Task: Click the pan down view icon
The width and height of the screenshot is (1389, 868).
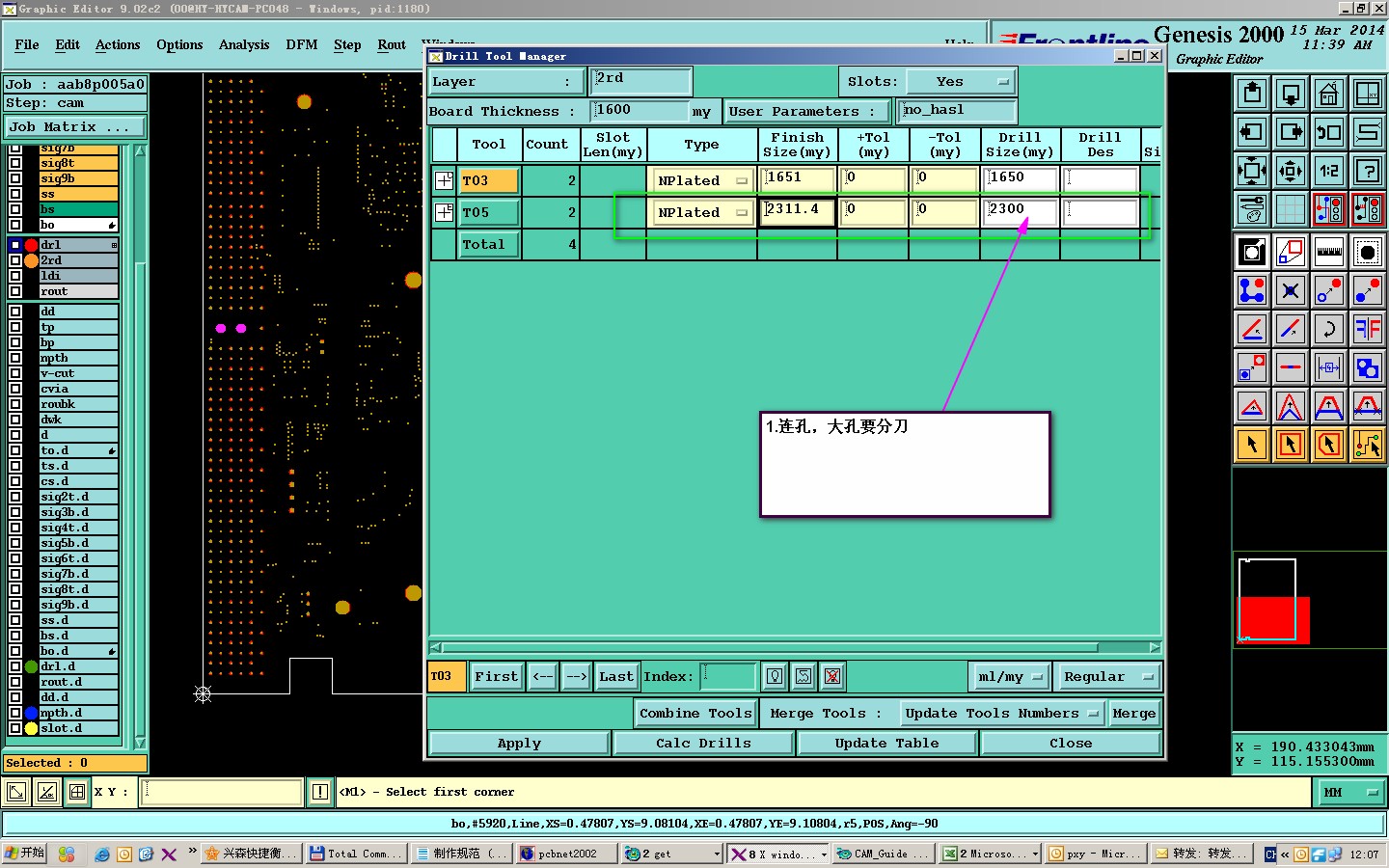Action: [x=1291, y=94]
